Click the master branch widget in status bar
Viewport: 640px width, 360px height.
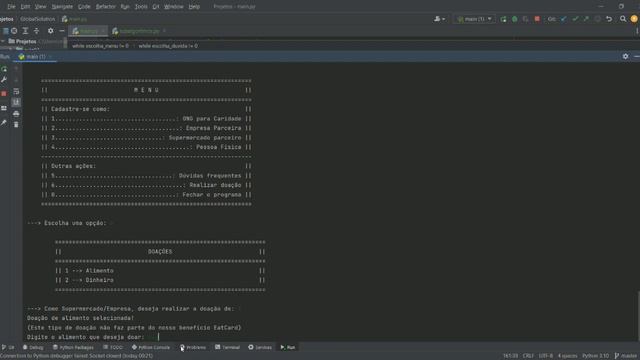pos(626,356)
